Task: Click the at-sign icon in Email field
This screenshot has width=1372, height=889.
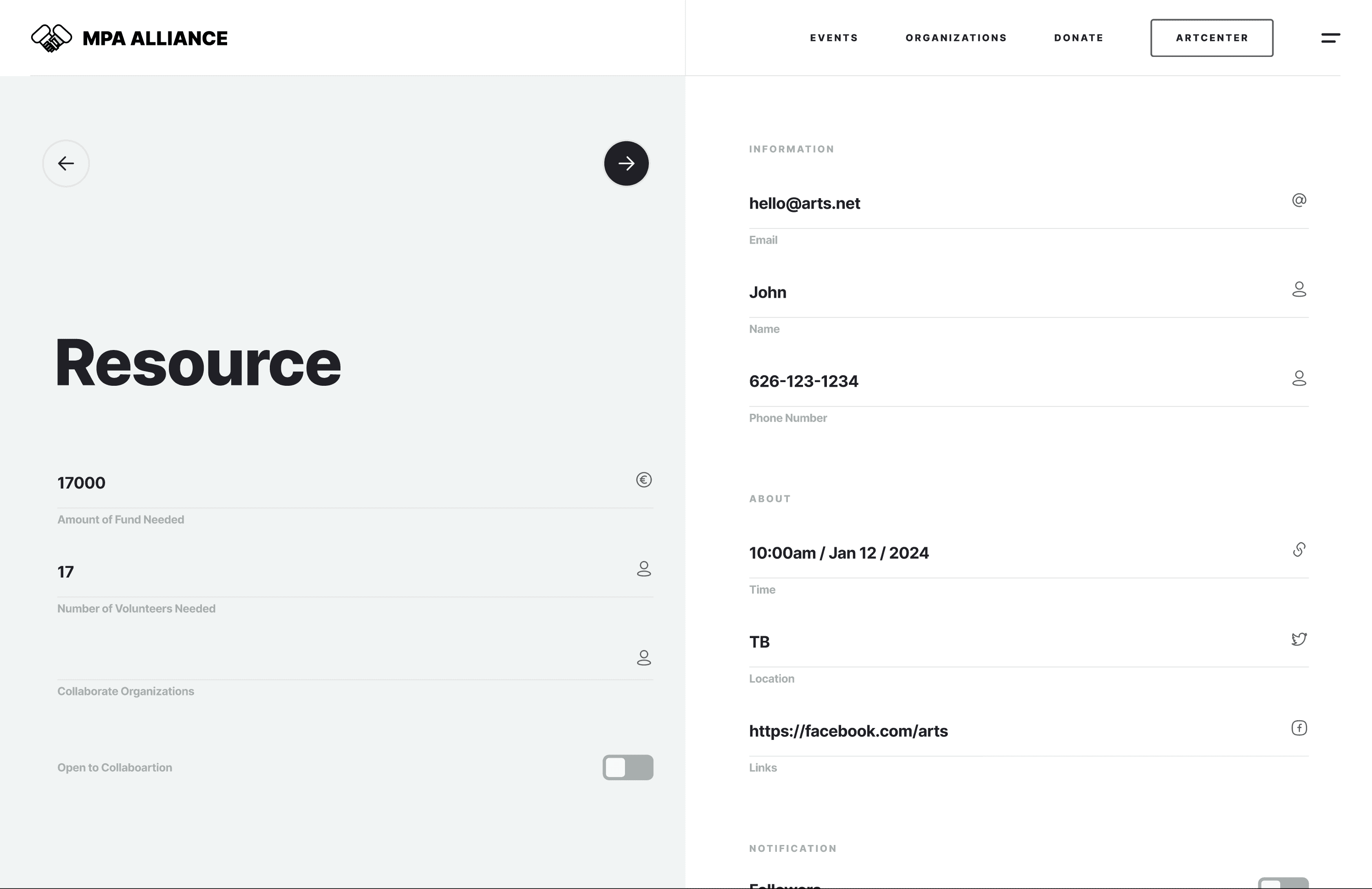Action: pos(1299,200)
